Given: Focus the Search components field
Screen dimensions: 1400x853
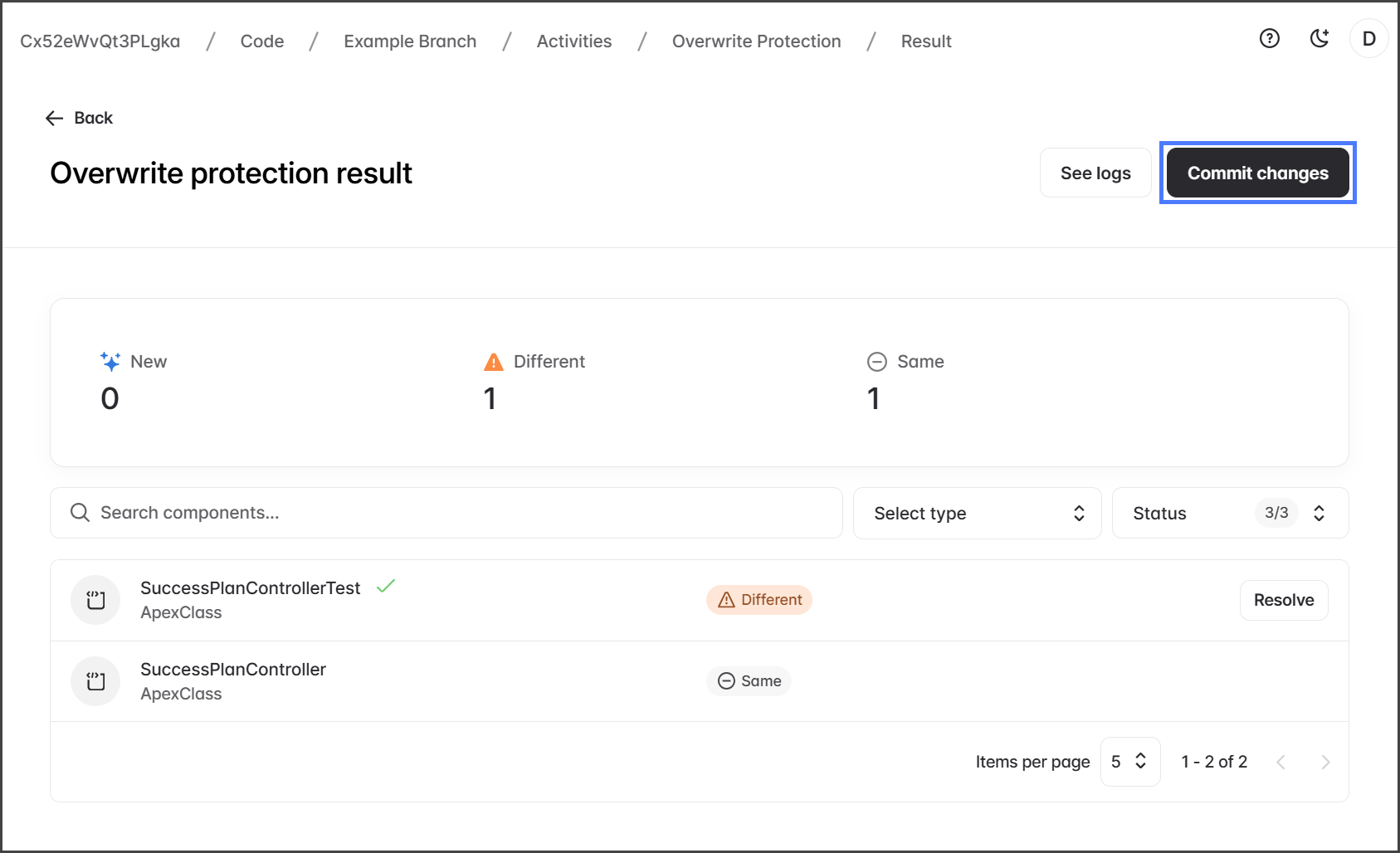Looking at the screenshot, I should point(446,513).
